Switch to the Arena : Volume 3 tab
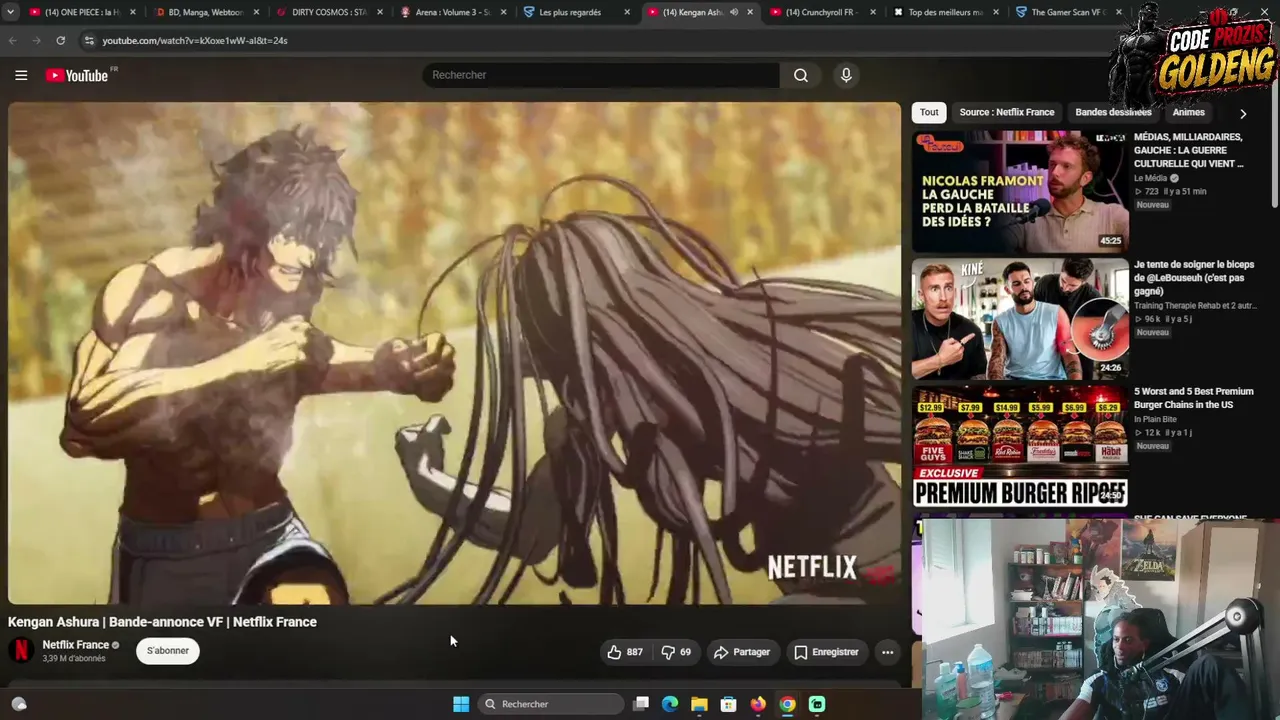Image resolution: width=1280 pixels, height=720 pixels. (x=452, y=12)
